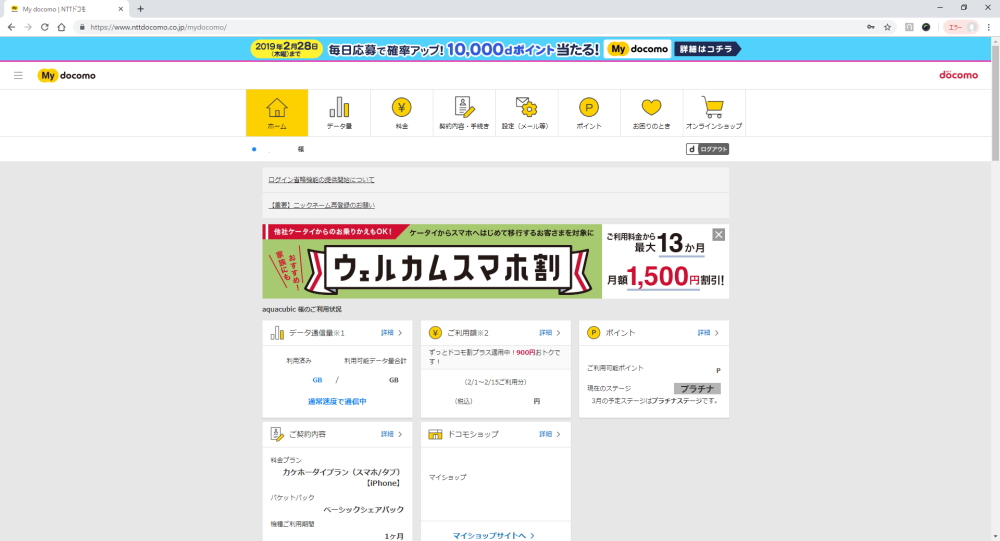Click the site lock icon in address bar

pos(82,27)
